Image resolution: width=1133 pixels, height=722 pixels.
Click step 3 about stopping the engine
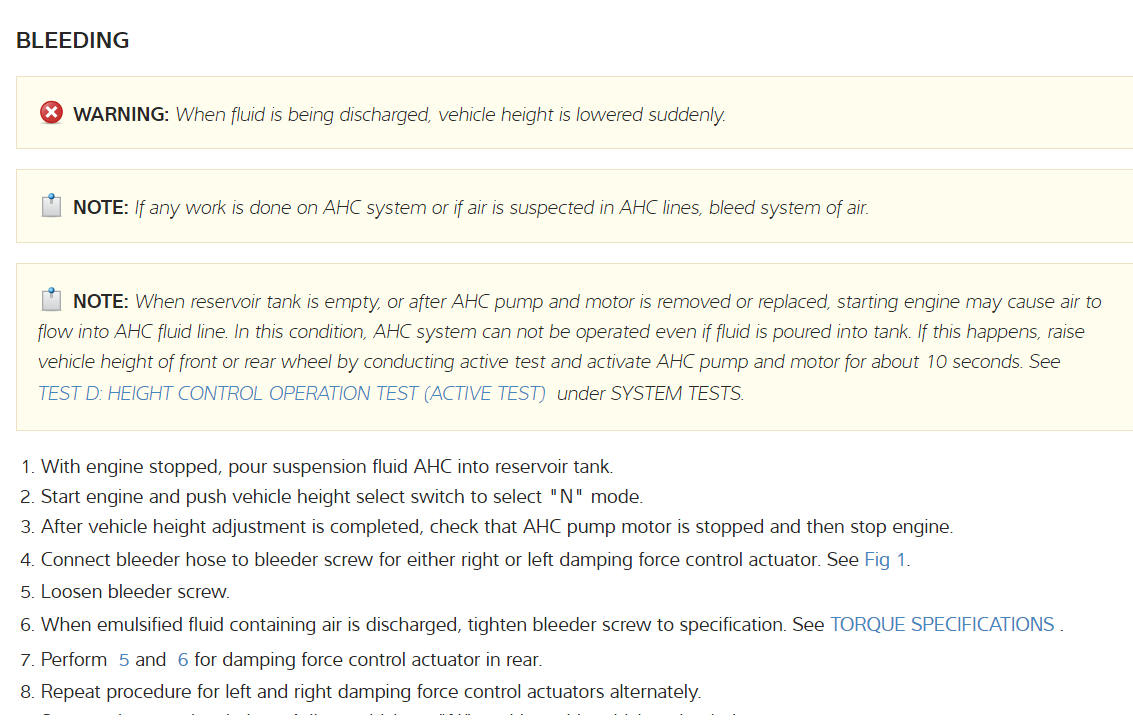point(496,527)
